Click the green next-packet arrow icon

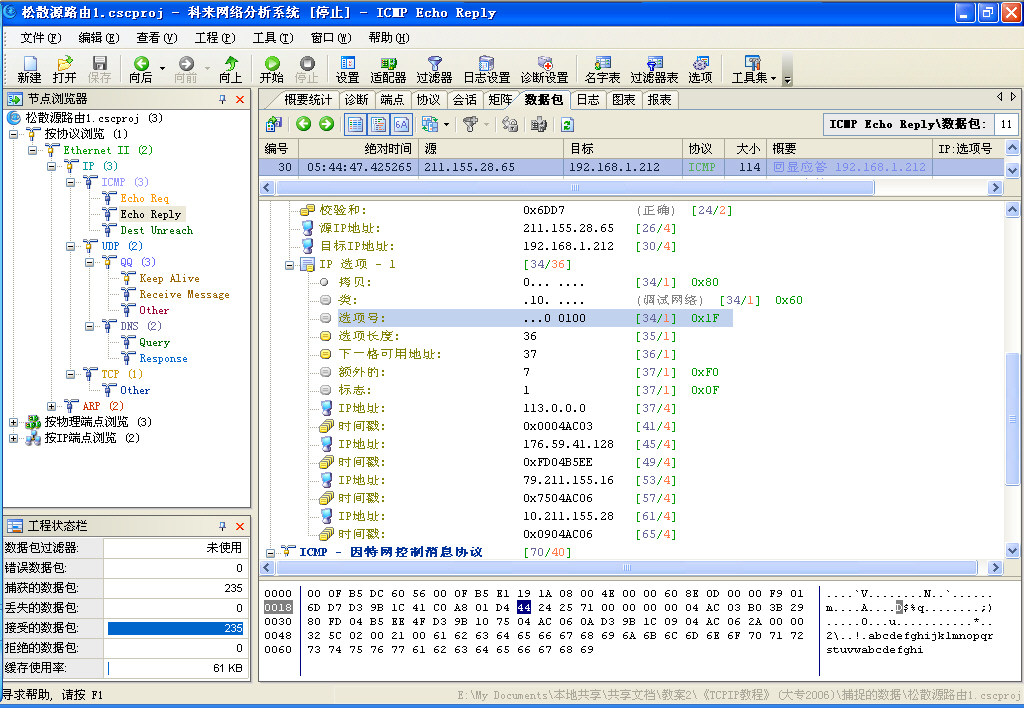pyautogui.click(x=326, y=124)
